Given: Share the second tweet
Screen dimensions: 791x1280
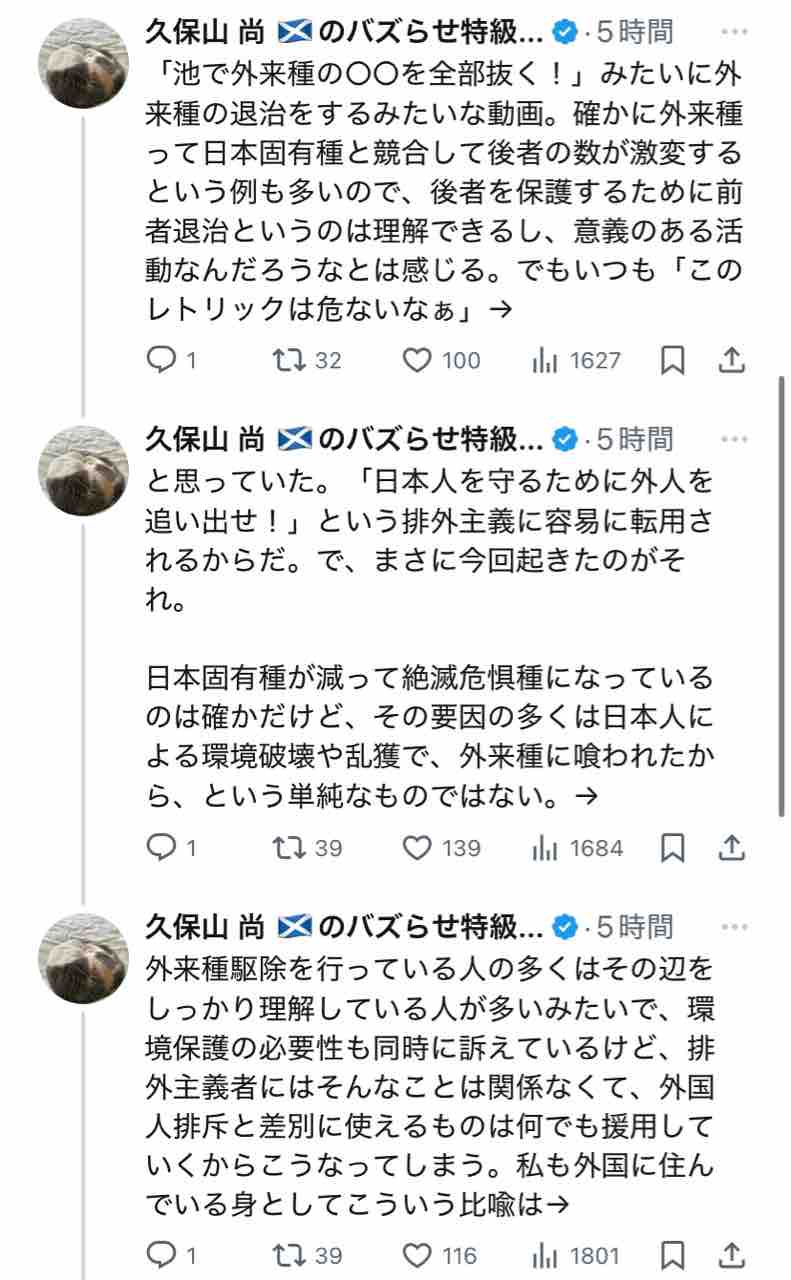Looking at the screenshot, I should click(732, 848).
